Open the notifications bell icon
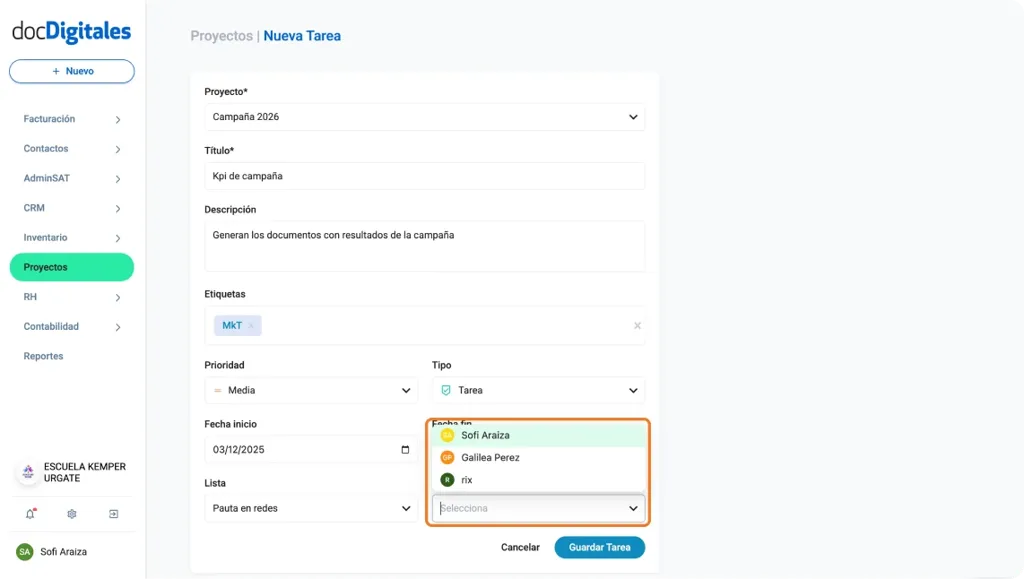Image resolution: width=1024 pixels, height=579 pixels. 28,513
